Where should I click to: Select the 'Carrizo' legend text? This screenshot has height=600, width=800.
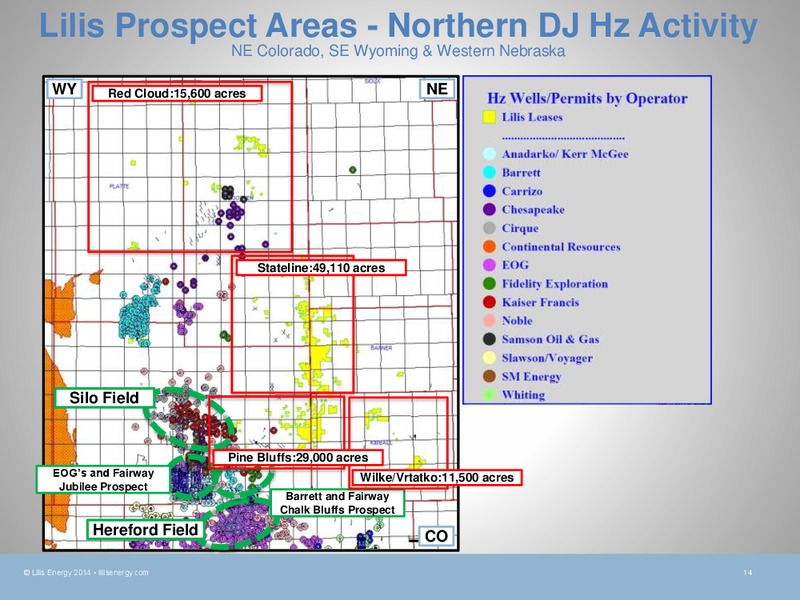point(522,191)
